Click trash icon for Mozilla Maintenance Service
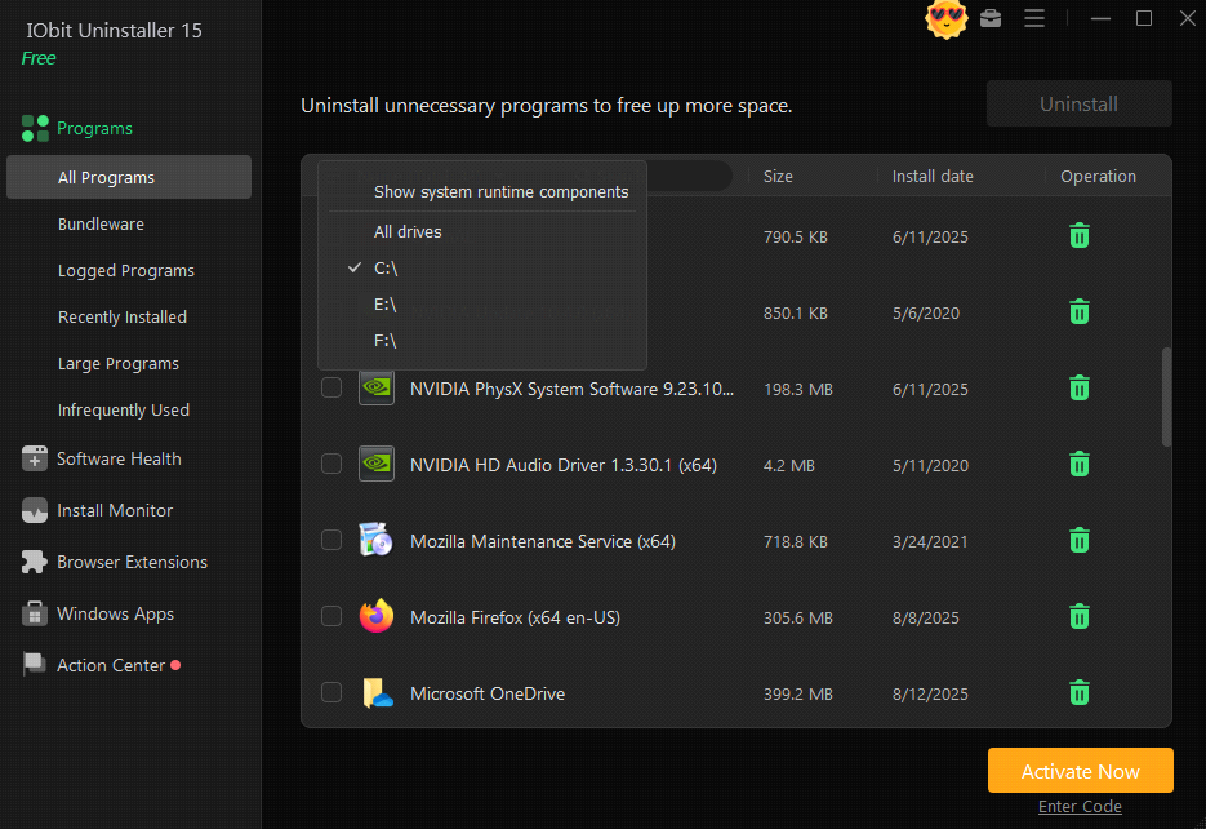Viewport: 1206px width, 829px height. click(x=1079, y=541)
